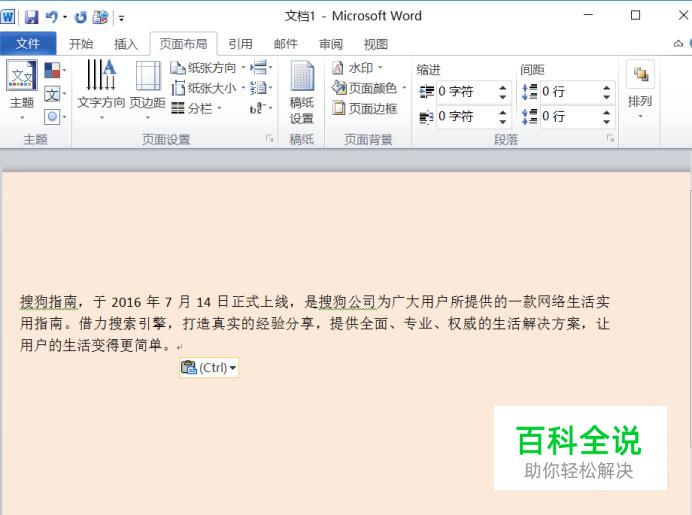Switch to the 引用 tab
Viewport: 692px width, 515px height.
(x=241, y=44)
